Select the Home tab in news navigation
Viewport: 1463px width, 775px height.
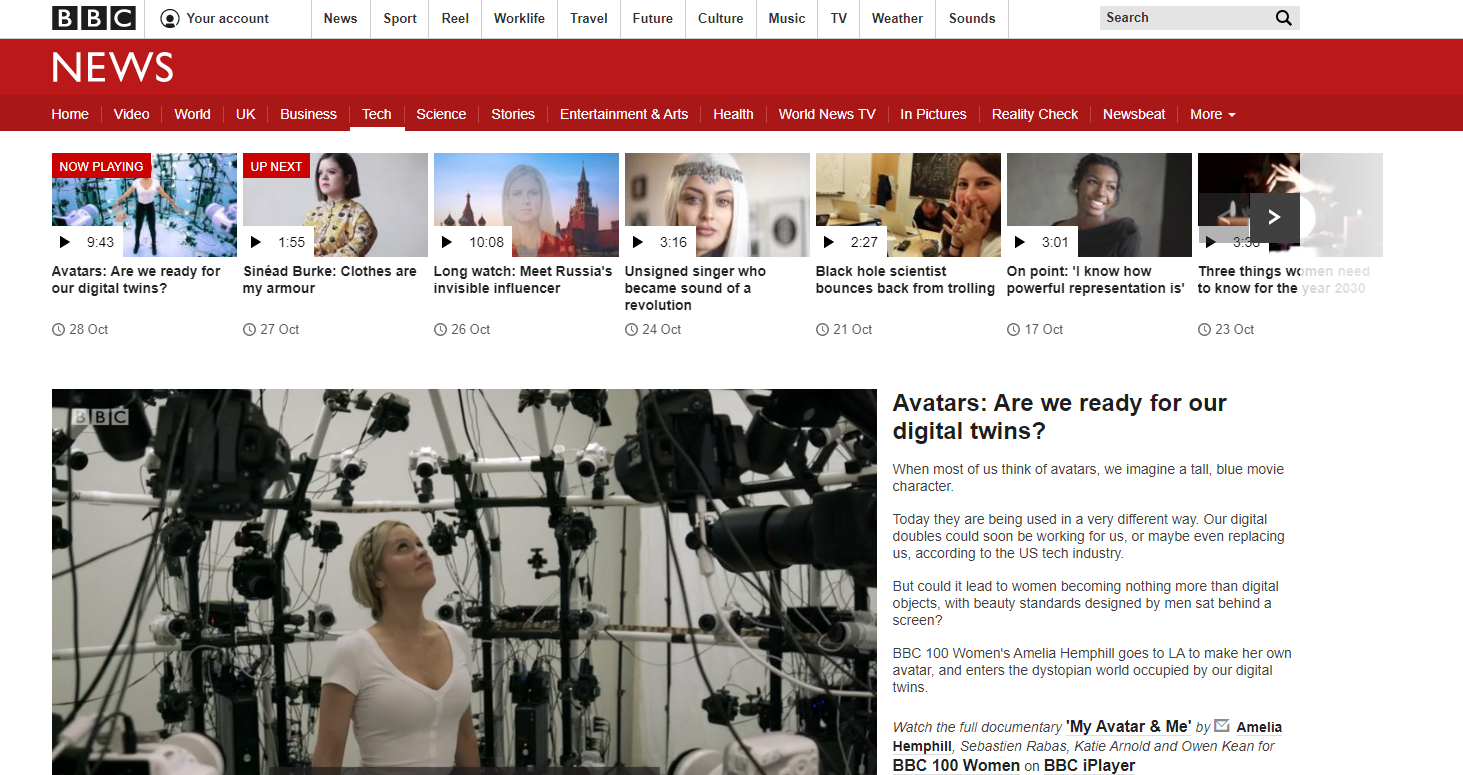coord(70,114)
